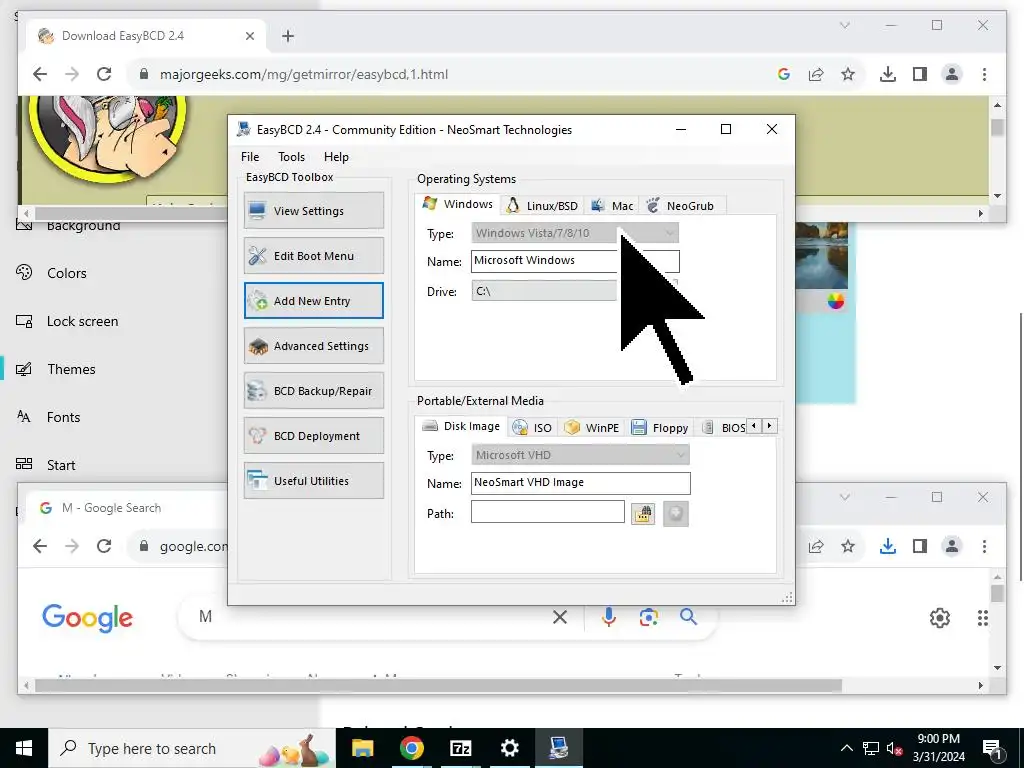Open a new tab next to EasyBCD download tab
The image size is (1024, 768).
point(288,36)
